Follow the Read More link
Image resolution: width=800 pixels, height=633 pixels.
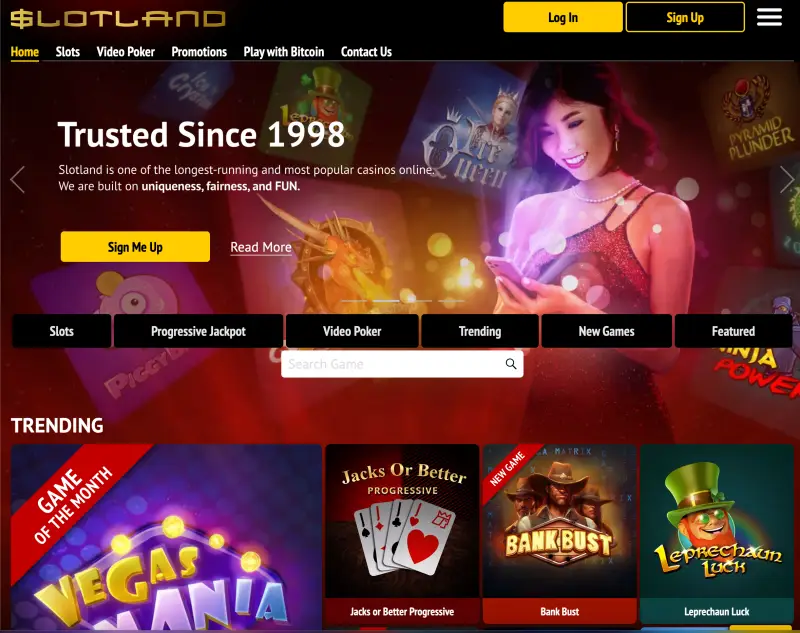point(261,247)
